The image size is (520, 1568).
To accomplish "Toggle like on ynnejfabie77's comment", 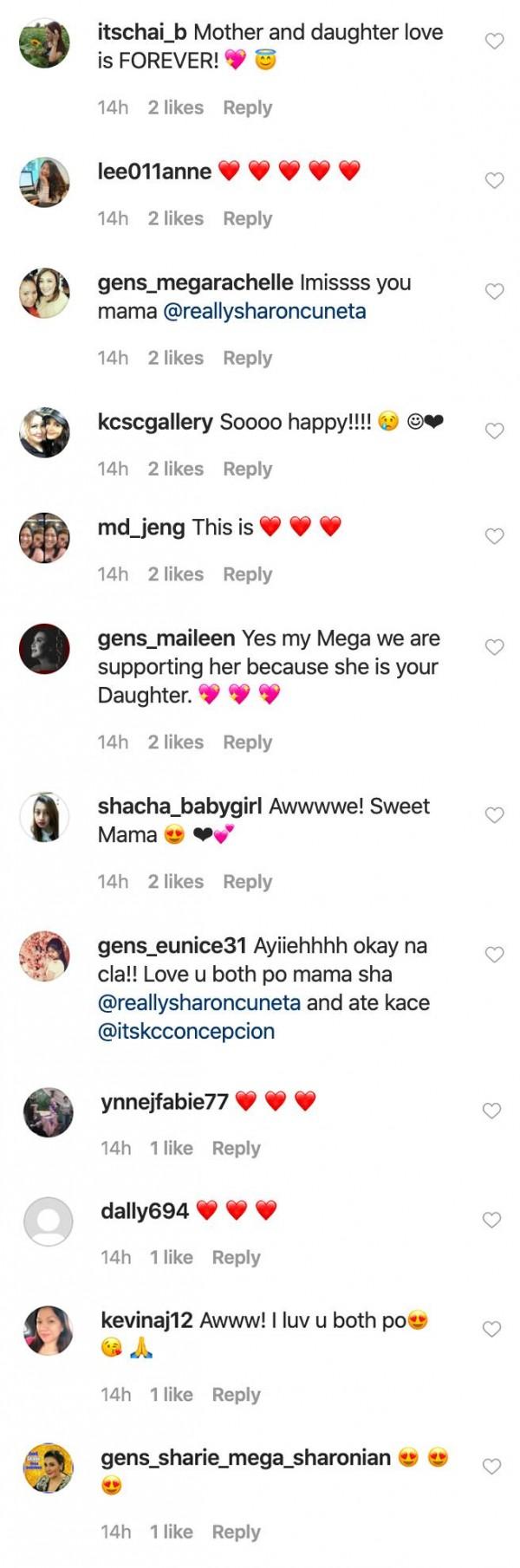I will coord(494,1109).
